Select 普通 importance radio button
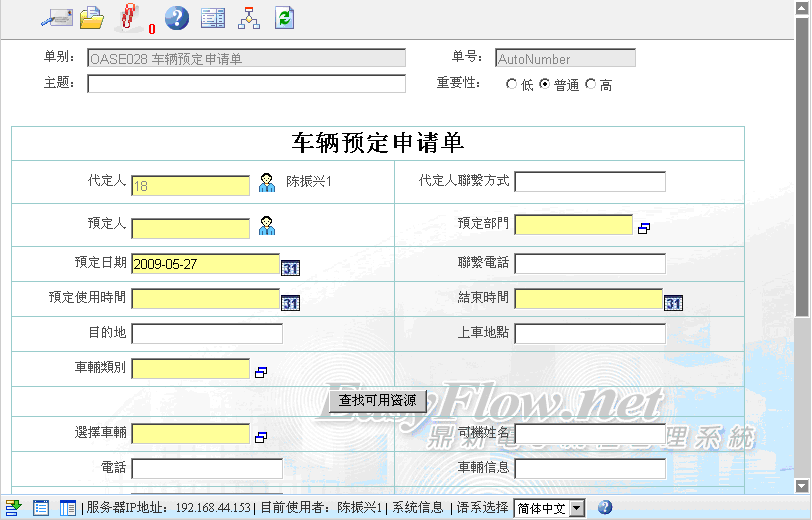Screen dimensions: 812x520 click(x=544, y=85)
